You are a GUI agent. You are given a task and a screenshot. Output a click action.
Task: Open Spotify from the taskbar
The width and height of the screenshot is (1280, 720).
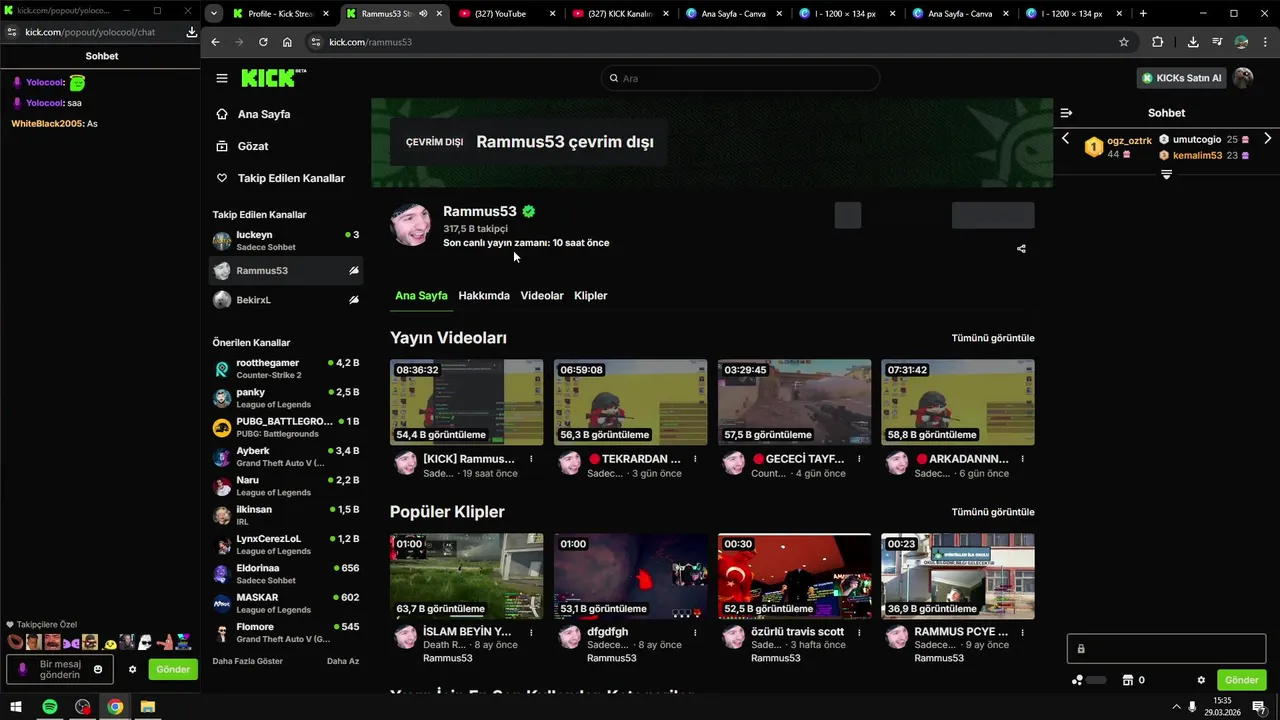[49, 707]
